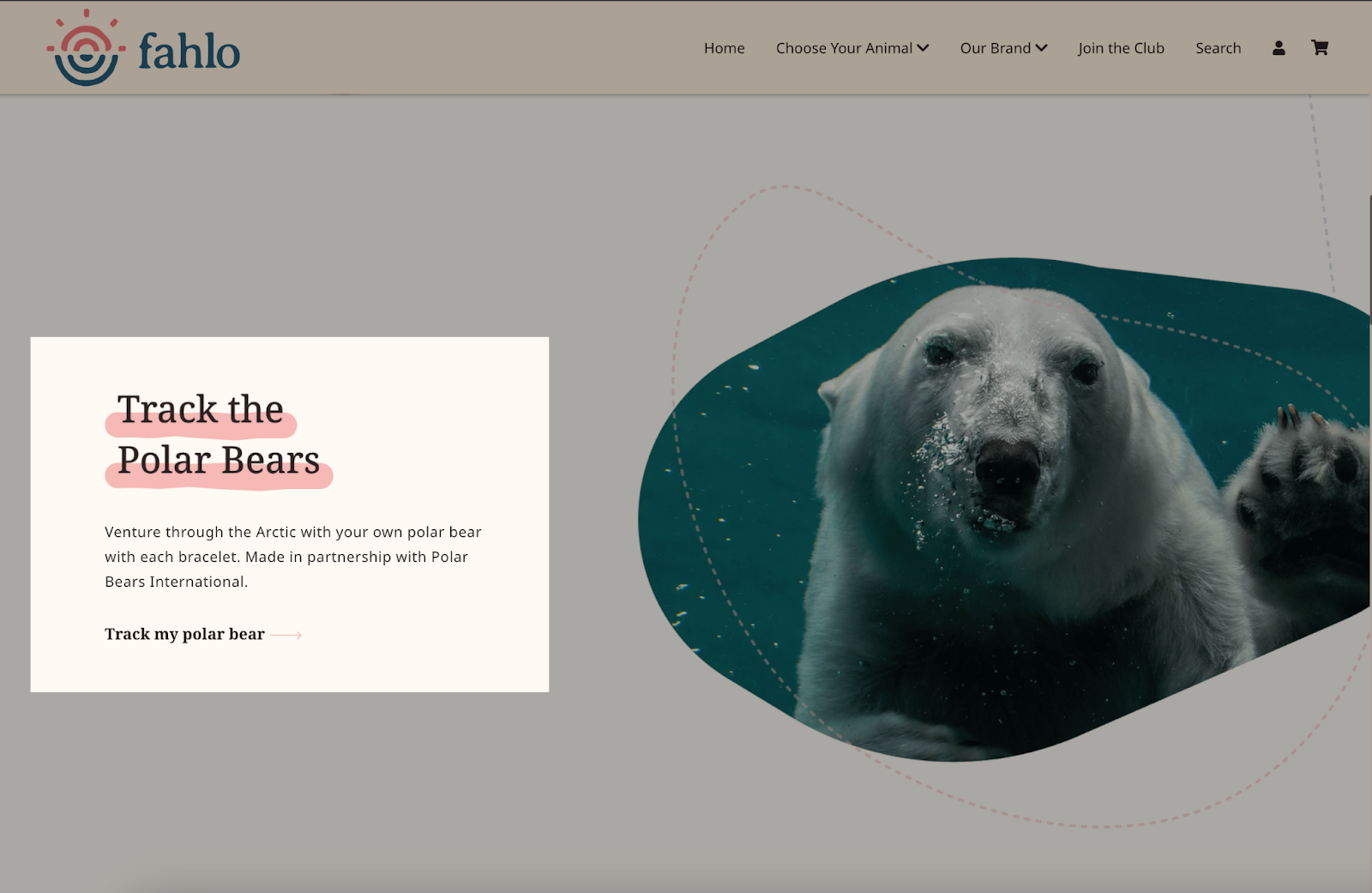1372x893 pixels.
Task: Expand the Our Brand dropdown
Action: pyautogui.click(x=1003, y=48)
